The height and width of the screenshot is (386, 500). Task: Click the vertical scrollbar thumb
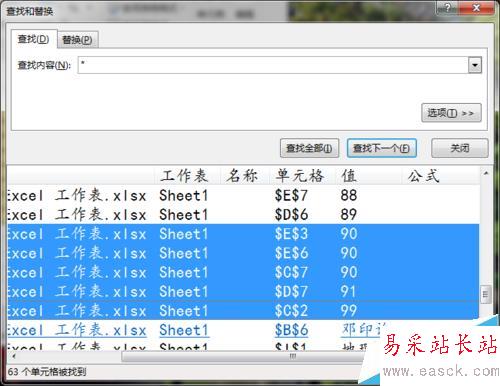point(486,294)
